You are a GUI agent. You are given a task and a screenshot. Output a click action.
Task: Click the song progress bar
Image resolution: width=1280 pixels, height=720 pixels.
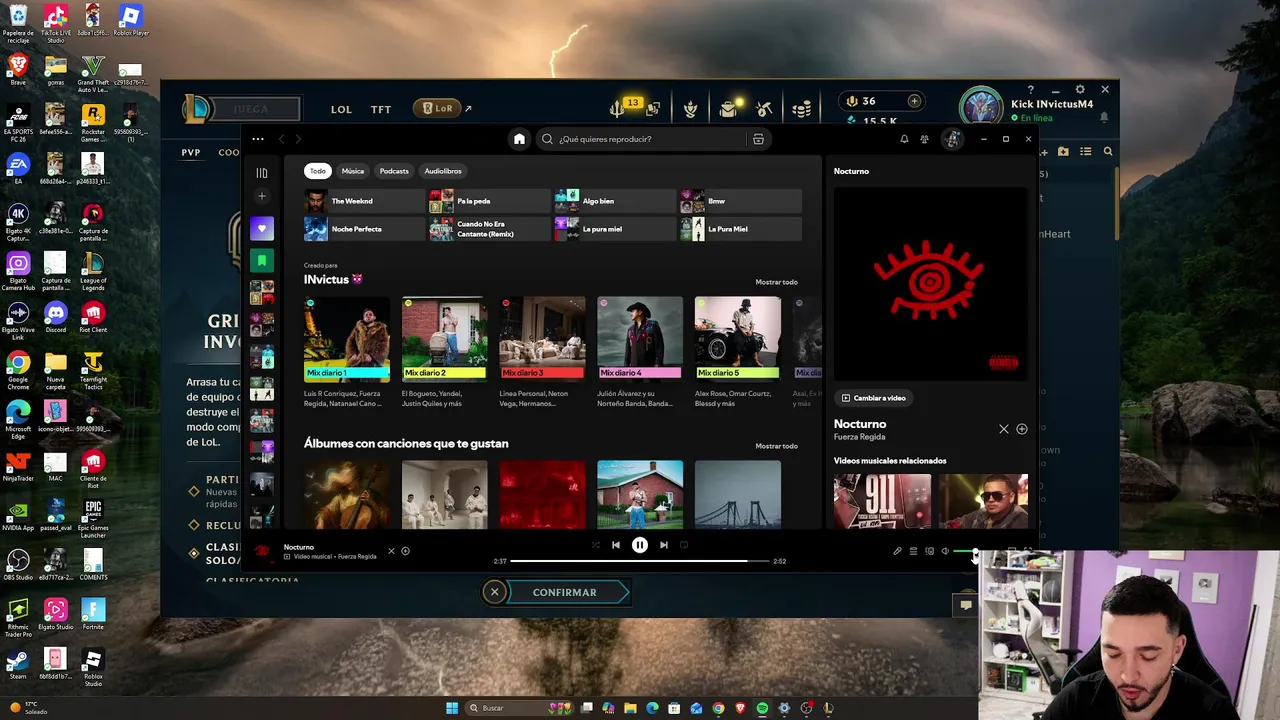click(640, 561)
